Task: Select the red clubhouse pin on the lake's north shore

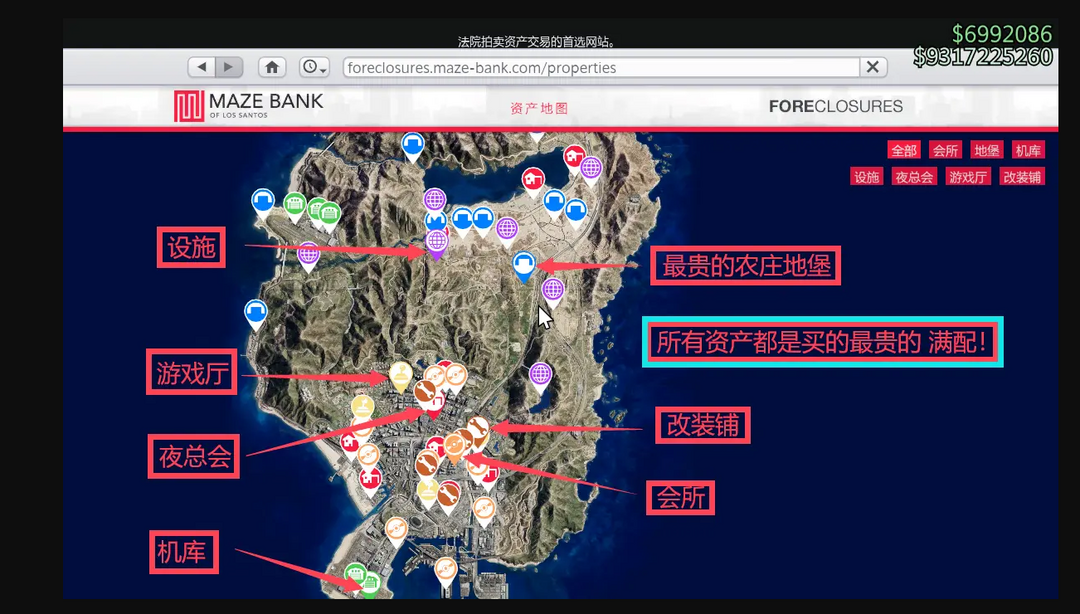Action: pyautogui.click(x=532, y=181)
